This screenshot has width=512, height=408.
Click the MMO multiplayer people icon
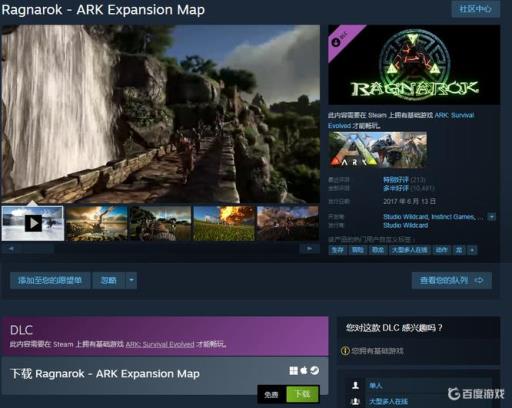pos(355,401)
